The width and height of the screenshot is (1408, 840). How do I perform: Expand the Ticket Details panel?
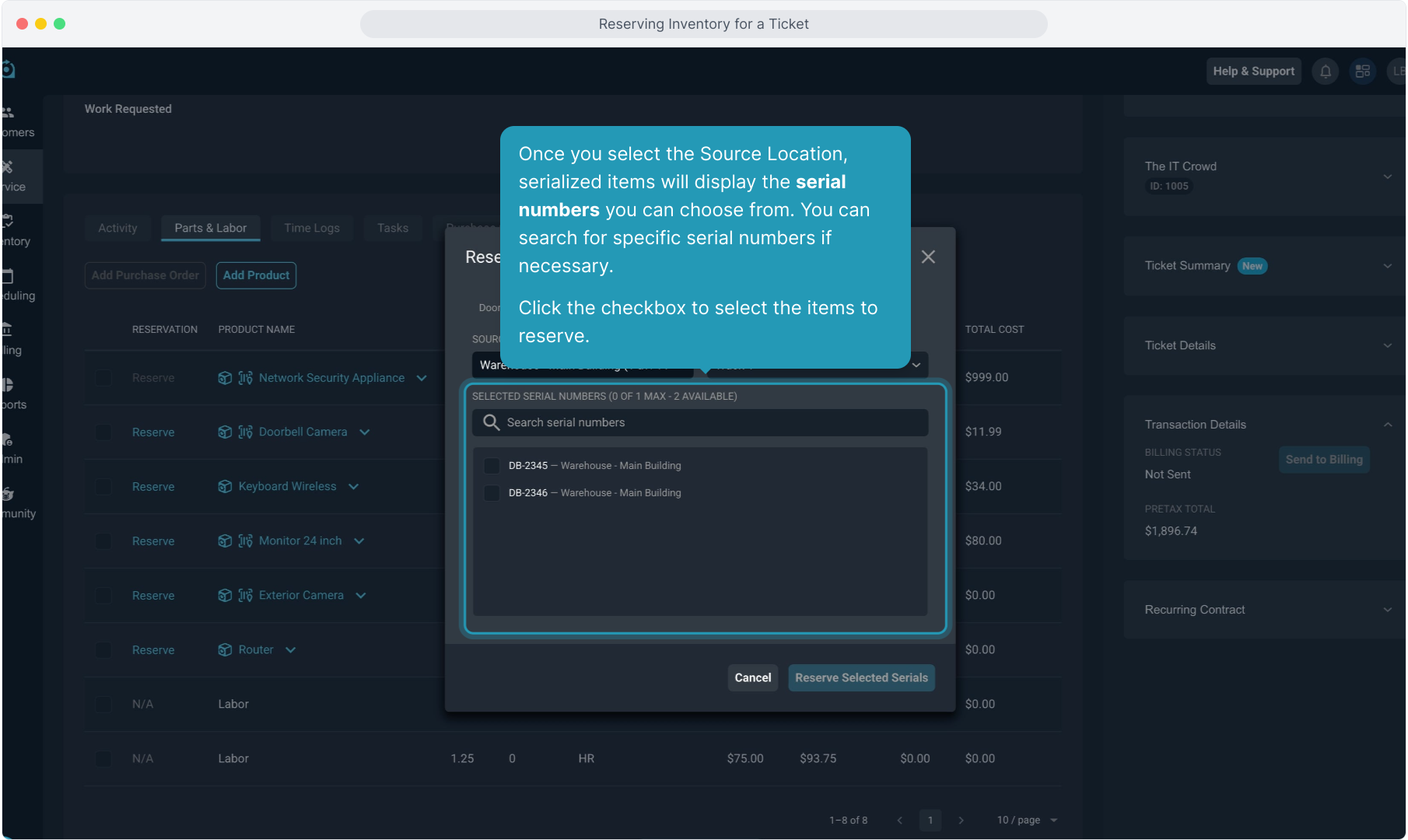point(1387,345)
